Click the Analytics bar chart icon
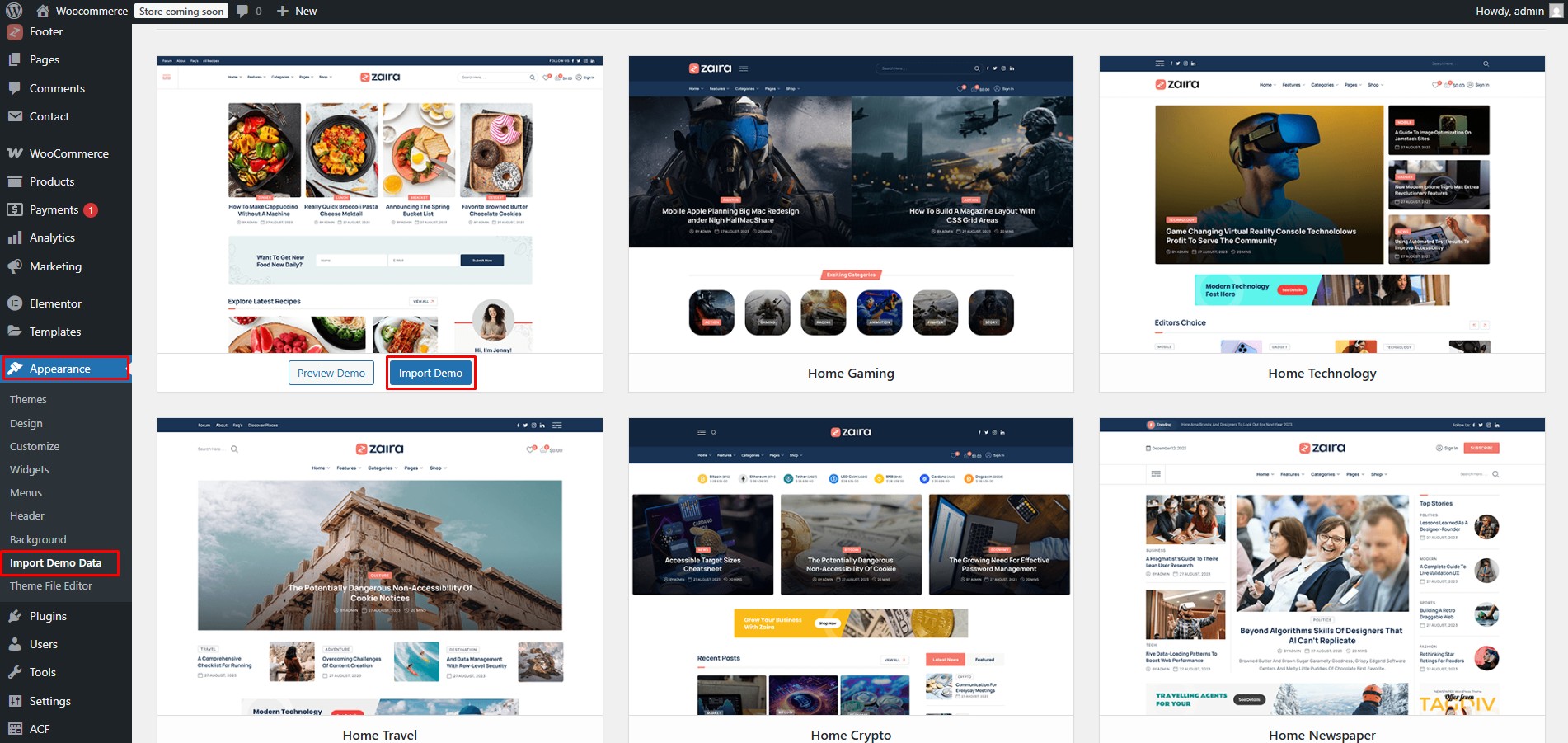The height and width of the screenshot is (743, 1568). point(14,237)
